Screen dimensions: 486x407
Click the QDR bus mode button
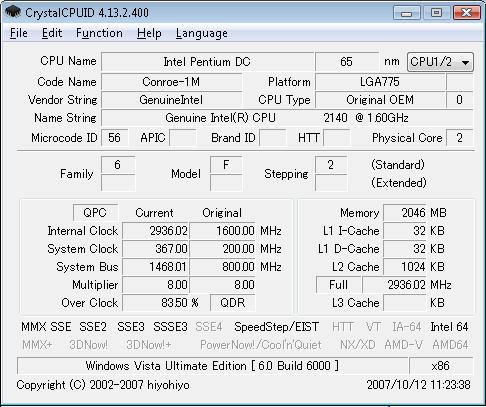233,303
